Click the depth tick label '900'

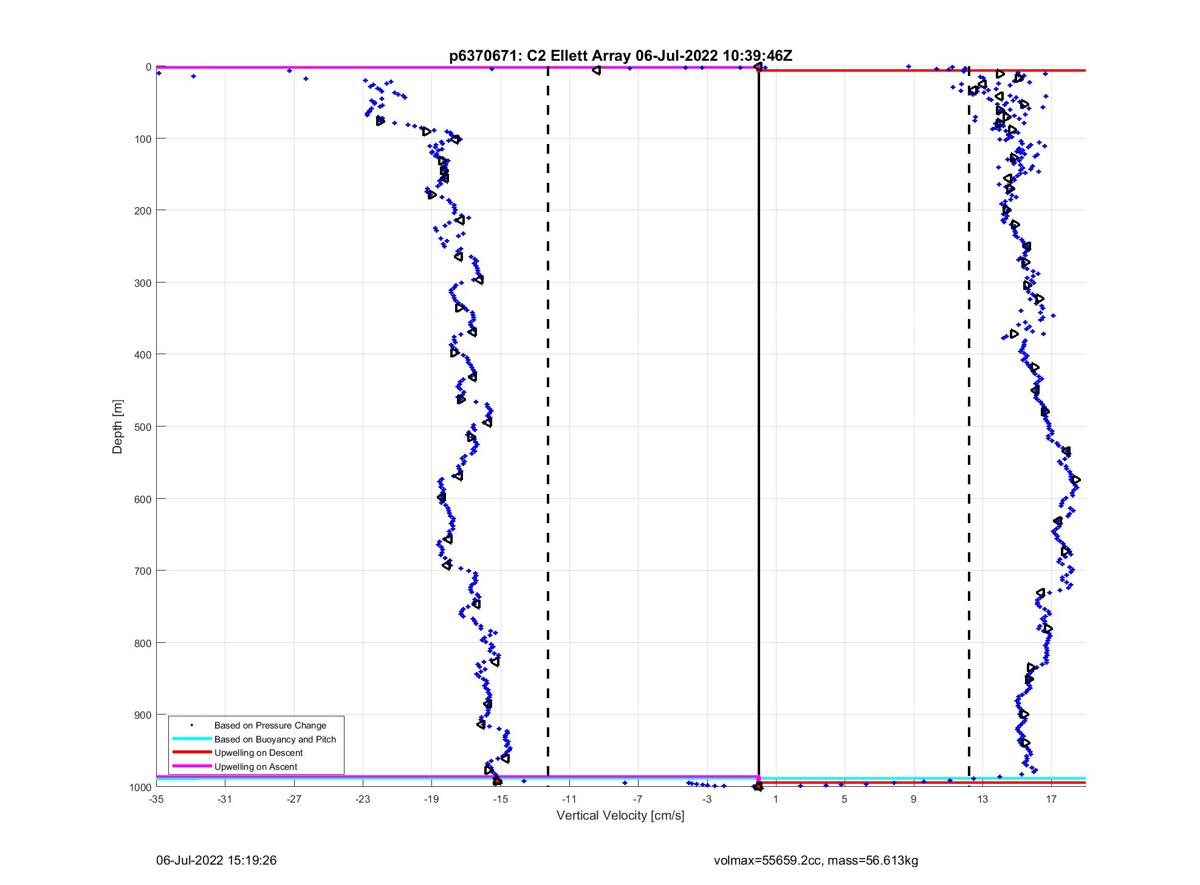(142, 715)
